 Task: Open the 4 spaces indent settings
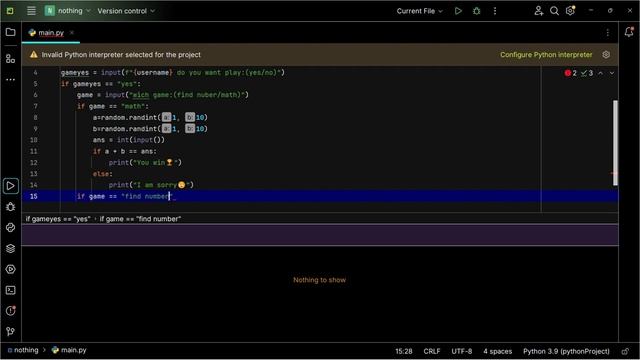click(x=498, y=351)
